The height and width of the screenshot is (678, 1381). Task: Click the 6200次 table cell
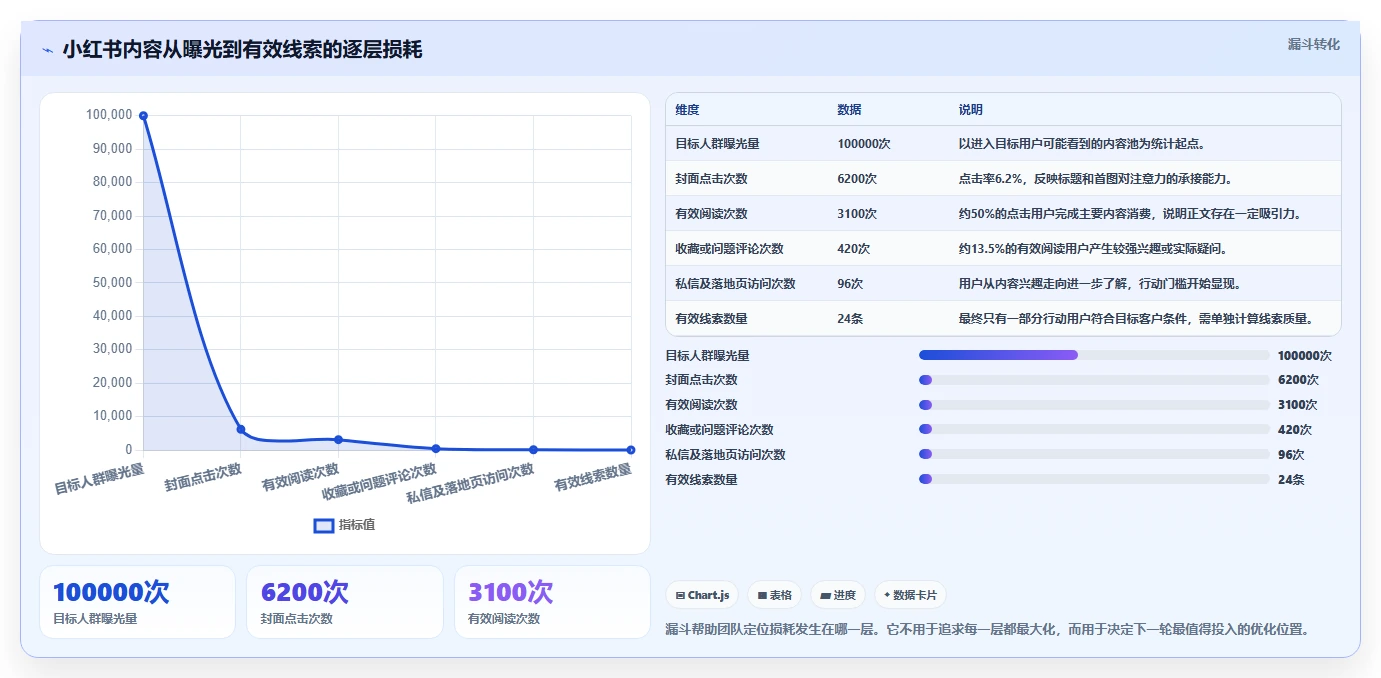tap(857, 179)
